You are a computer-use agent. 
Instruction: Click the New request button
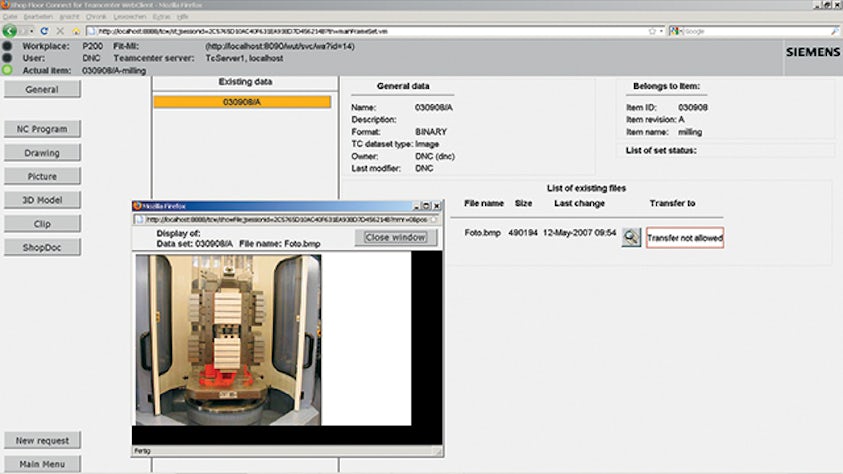click(42, 440)
